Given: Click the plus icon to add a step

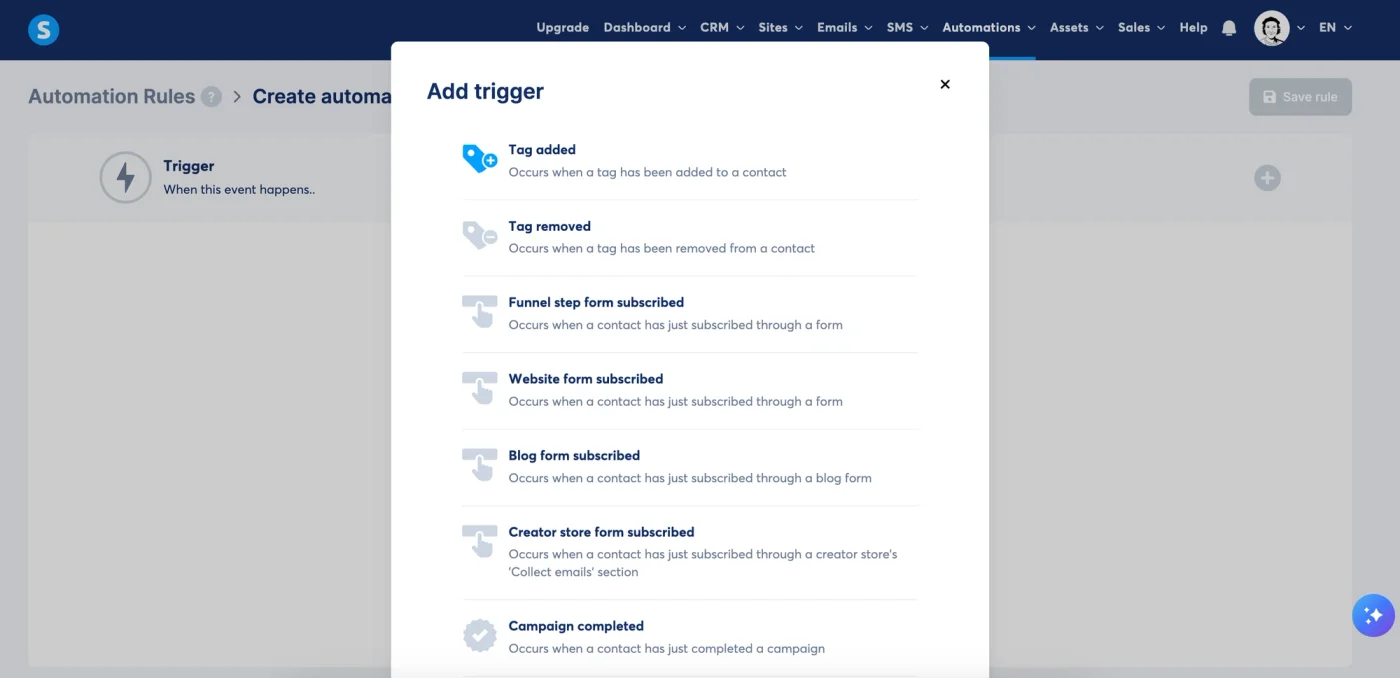Looking at the screenshot, I should (1266, 177).
